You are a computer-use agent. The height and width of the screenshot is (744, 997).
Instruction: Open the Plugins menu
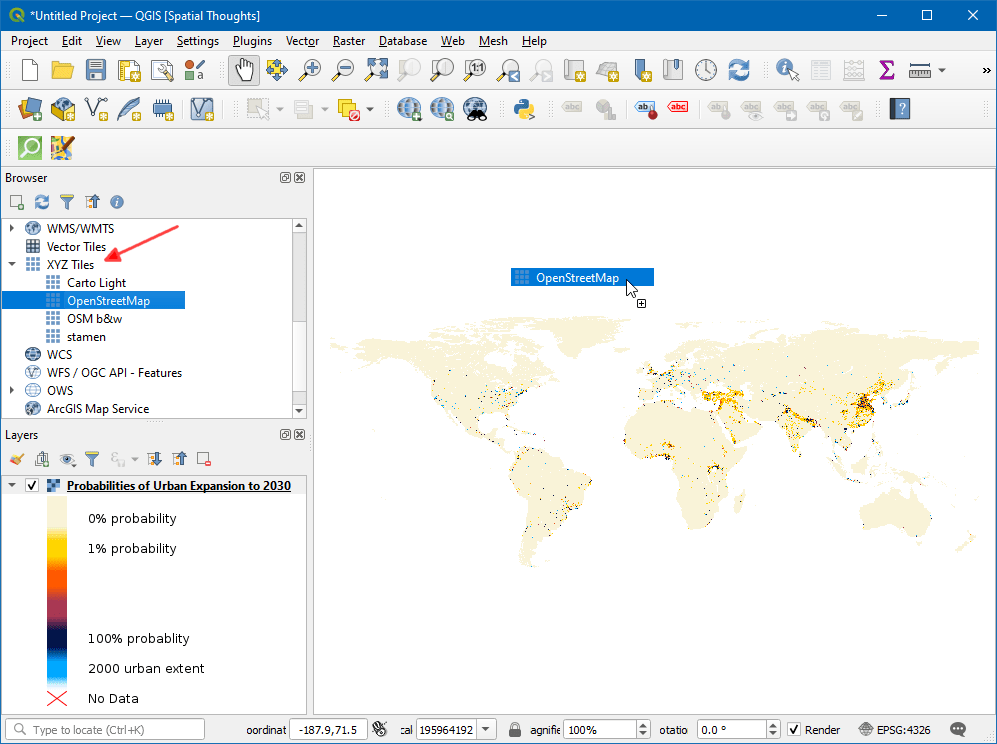[252, 41]
